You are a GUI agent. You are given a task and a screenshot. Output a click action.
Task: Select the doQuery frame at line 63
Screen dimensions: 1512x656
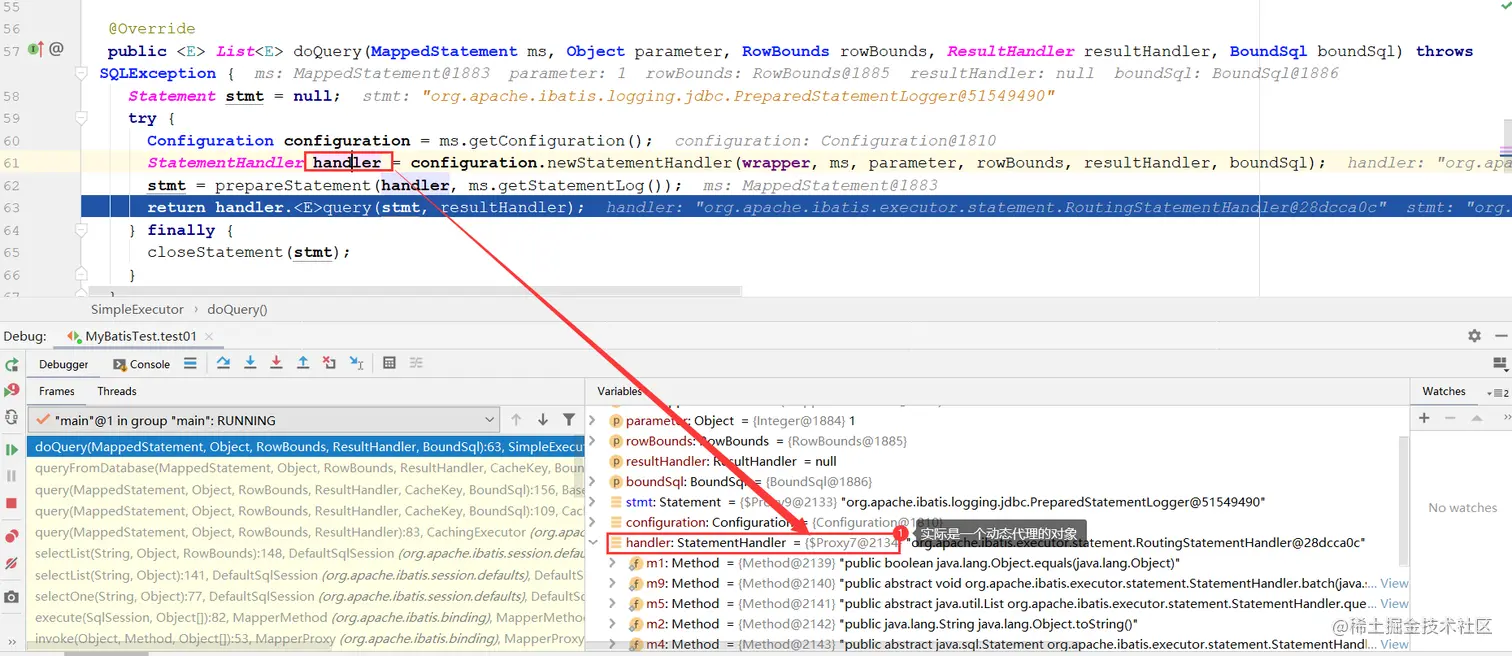[305, 447]
